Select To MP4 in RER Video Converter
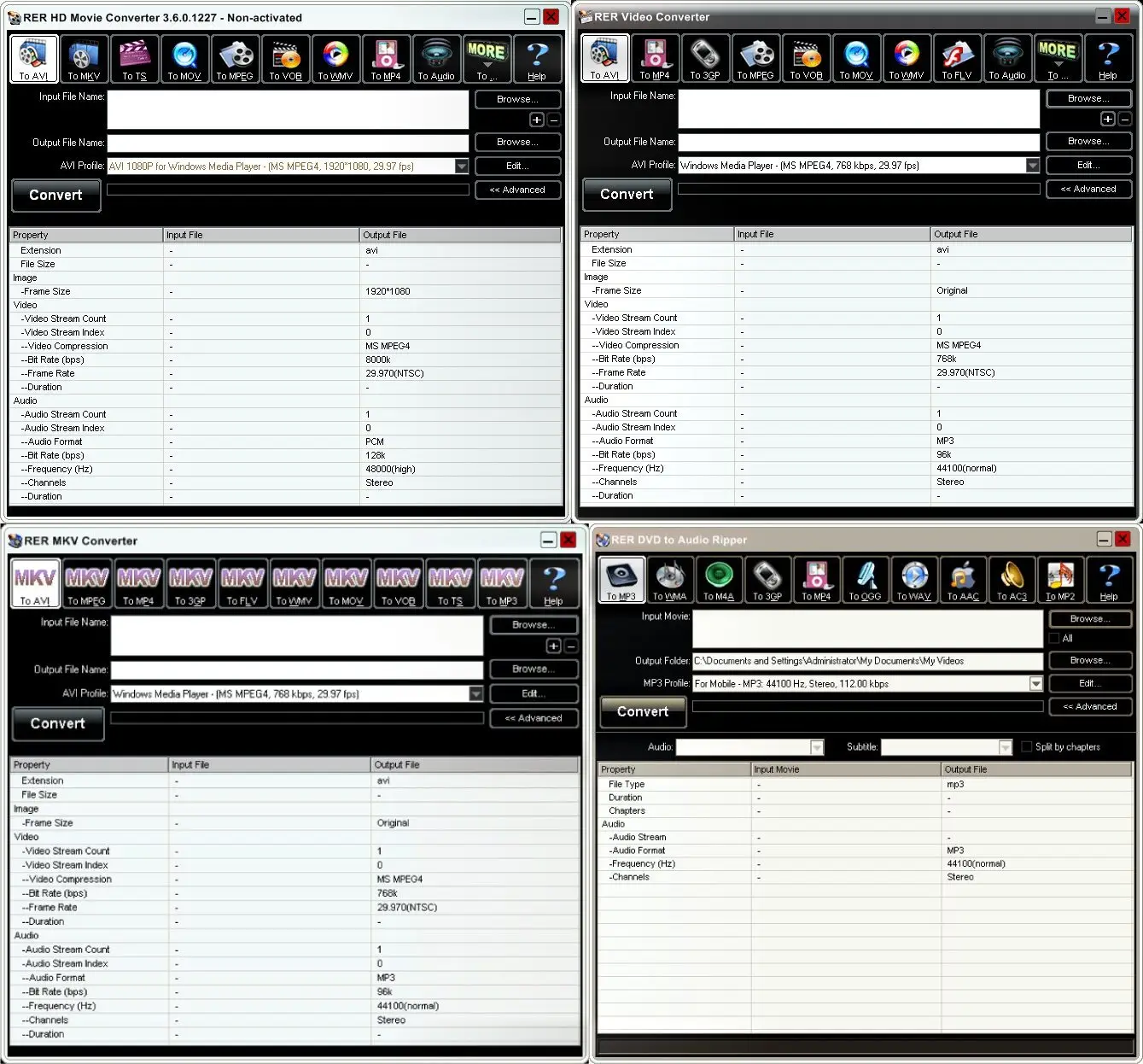Screen dimensions: 1143x1064 (x=655, y=58)
